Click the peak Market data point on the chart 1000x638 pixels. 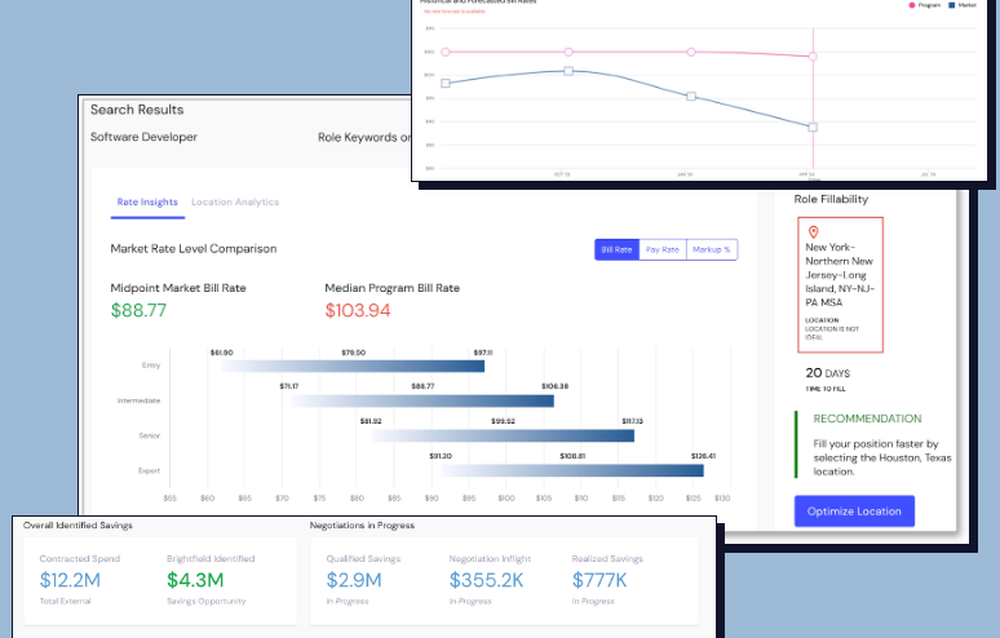(x=567, y=71)
